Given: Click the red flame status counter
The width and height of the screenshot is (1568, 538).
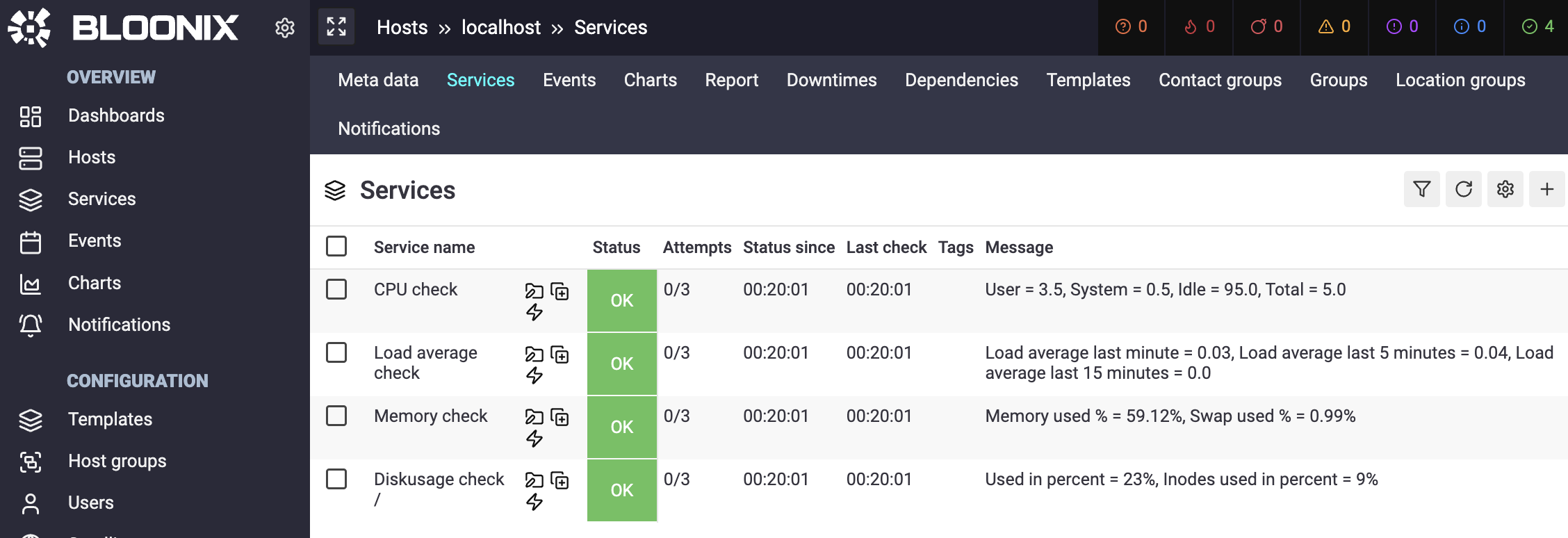Looking at the screenshot, I should [1199, 26].
